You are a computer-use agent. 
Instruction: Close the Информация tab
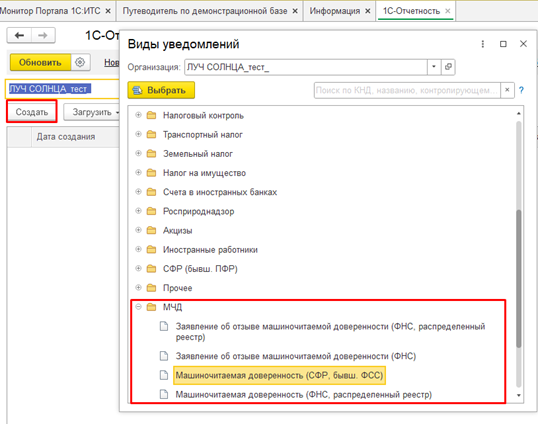click(367, 11)
